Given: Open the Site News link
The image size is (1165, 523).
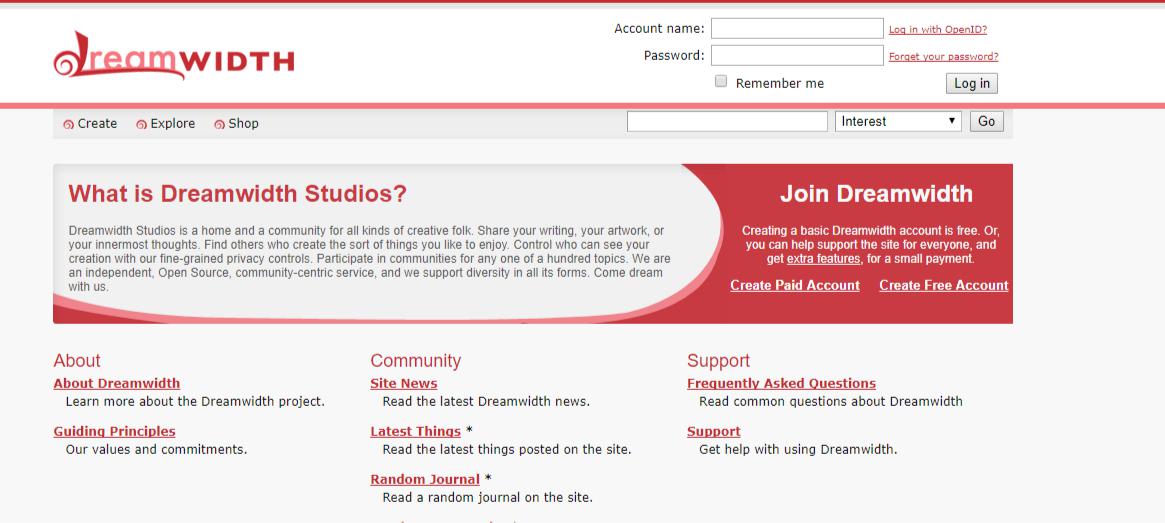Looking at the screenshot, I should coord(403,383).
